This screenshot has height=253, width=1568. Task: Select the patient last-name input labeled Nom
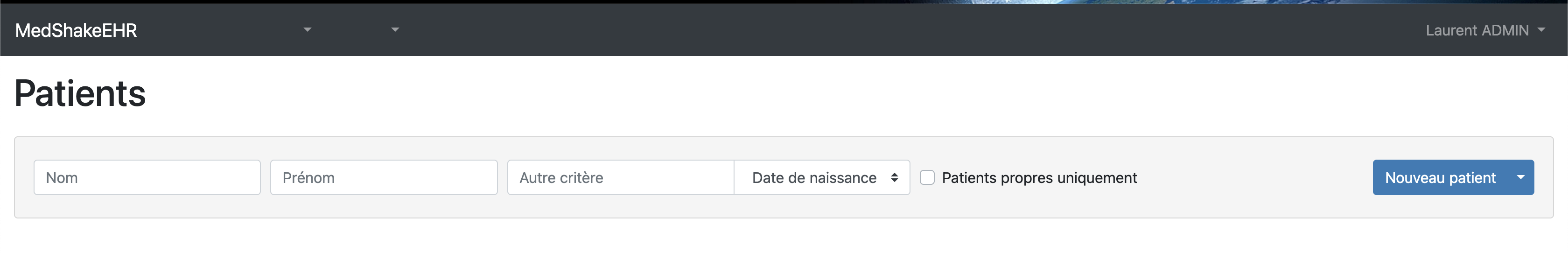147,177
